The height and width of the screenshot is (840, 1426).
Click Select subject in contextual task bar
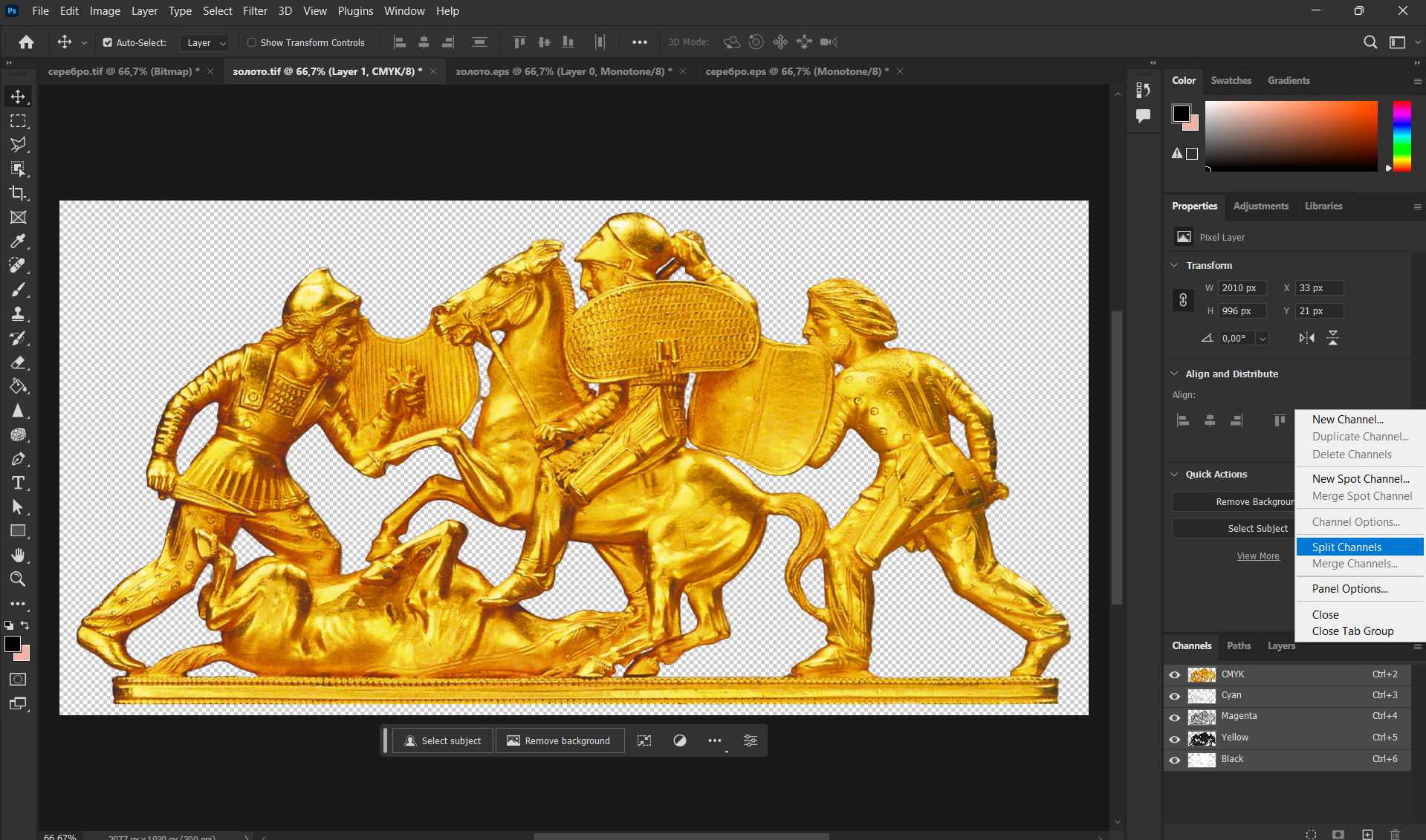443,740
